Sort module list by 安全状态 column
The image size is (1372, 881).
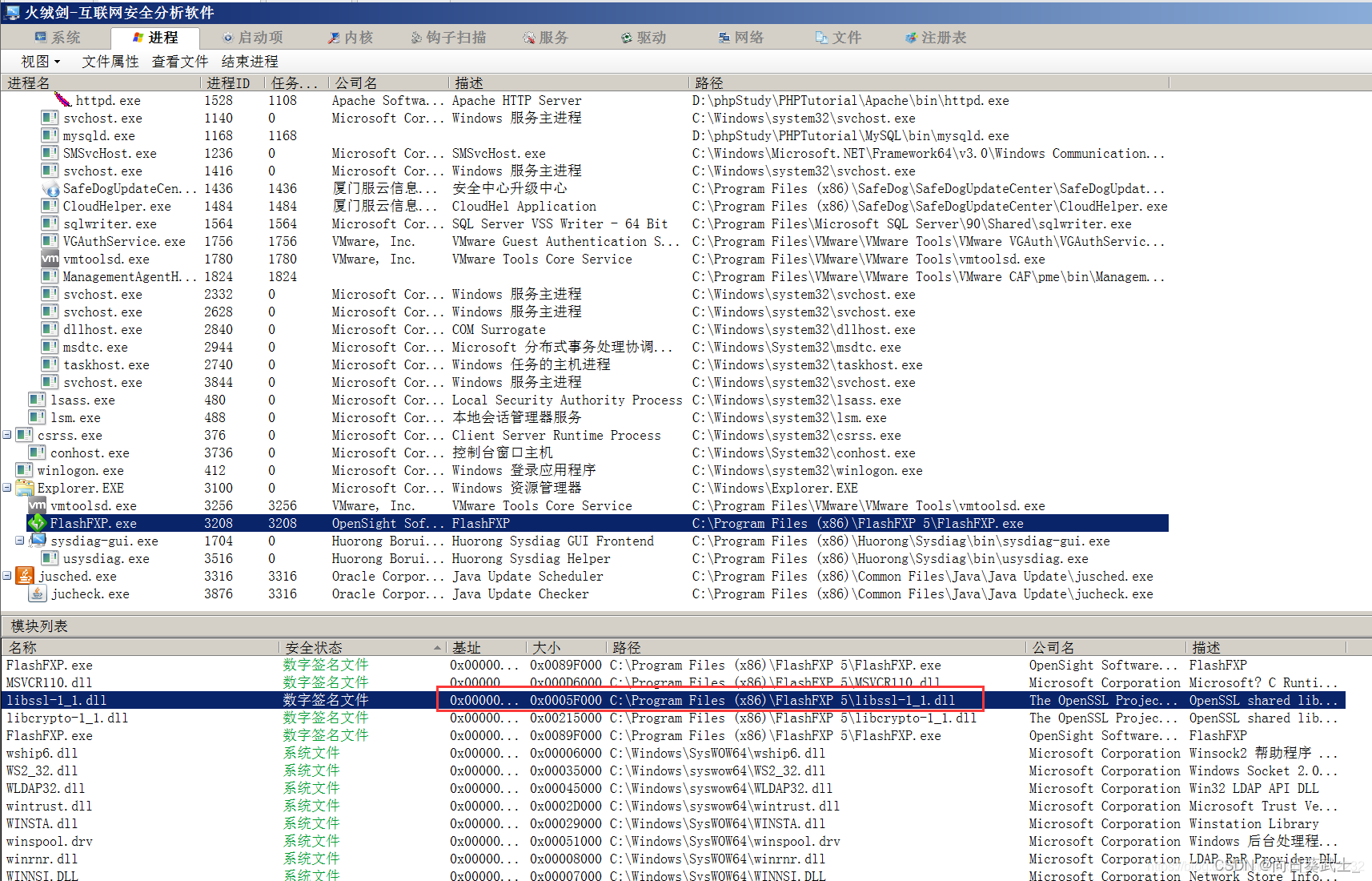click(x=361, y=647)
